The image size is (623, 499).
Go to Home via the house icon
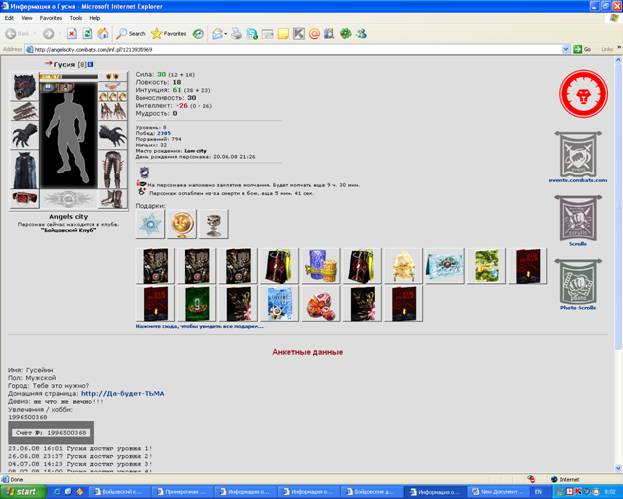[x=103, y=34]
